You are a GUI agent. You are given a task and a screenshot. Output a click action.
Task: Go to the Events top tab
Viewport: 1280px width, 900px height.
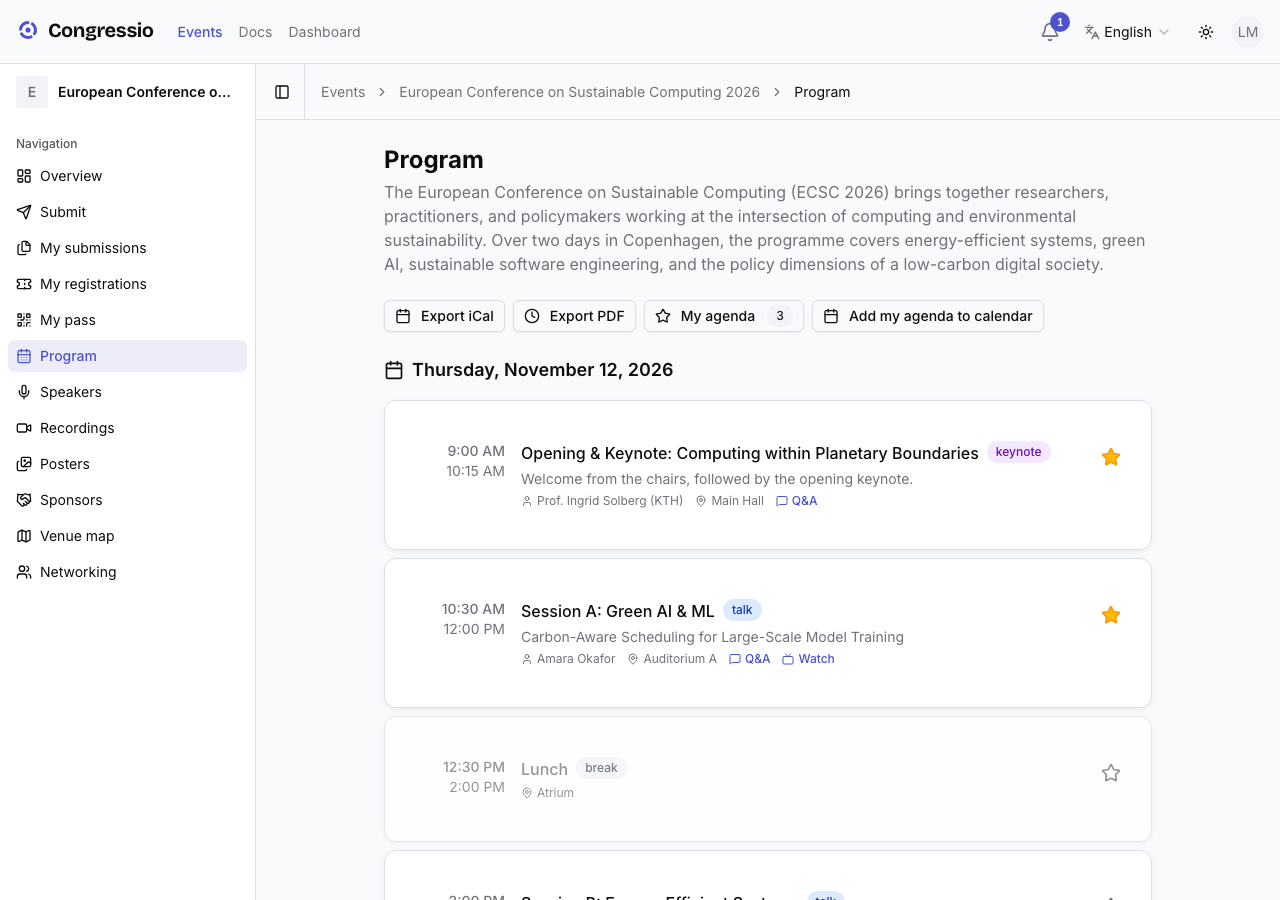[200, 32]
